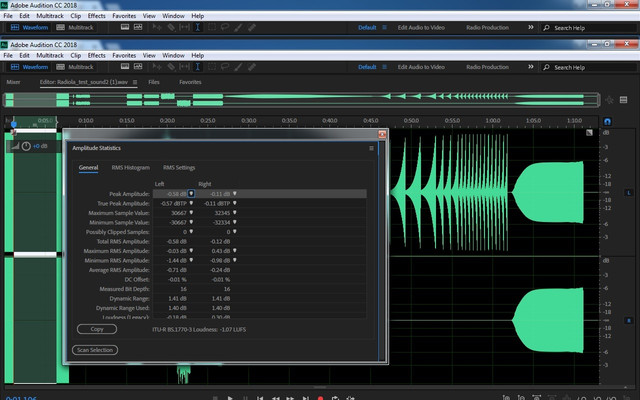
Task: Click the Scan Selection button
Action: point(95,350)
